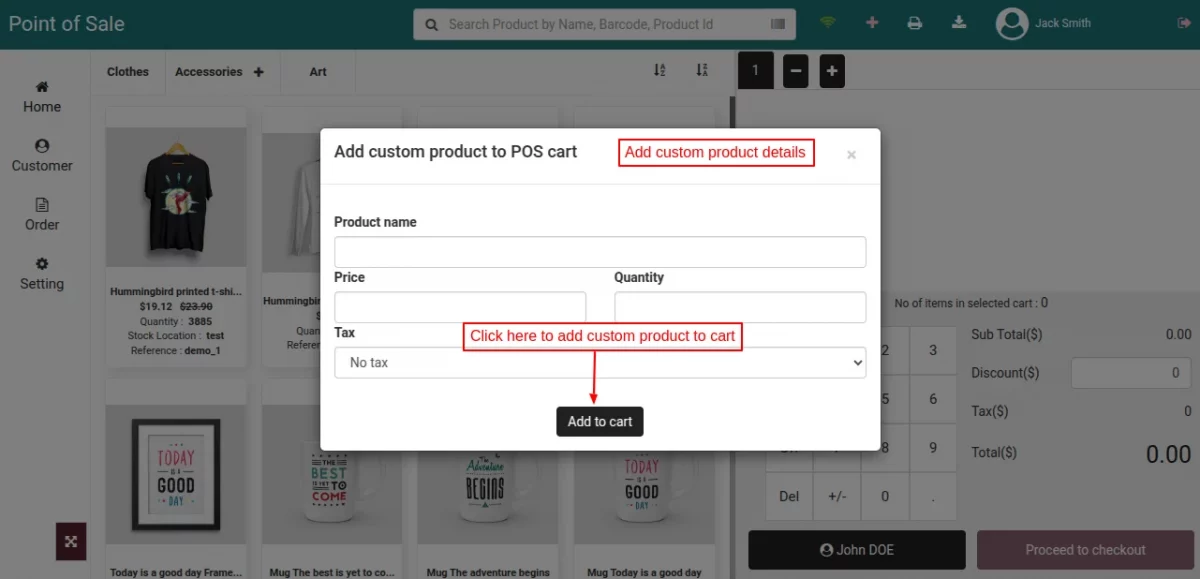The image size is (1200, 579).
Task: Toggle fullscreen with bottom-left expand icon
Action: (x=70, y=541)
